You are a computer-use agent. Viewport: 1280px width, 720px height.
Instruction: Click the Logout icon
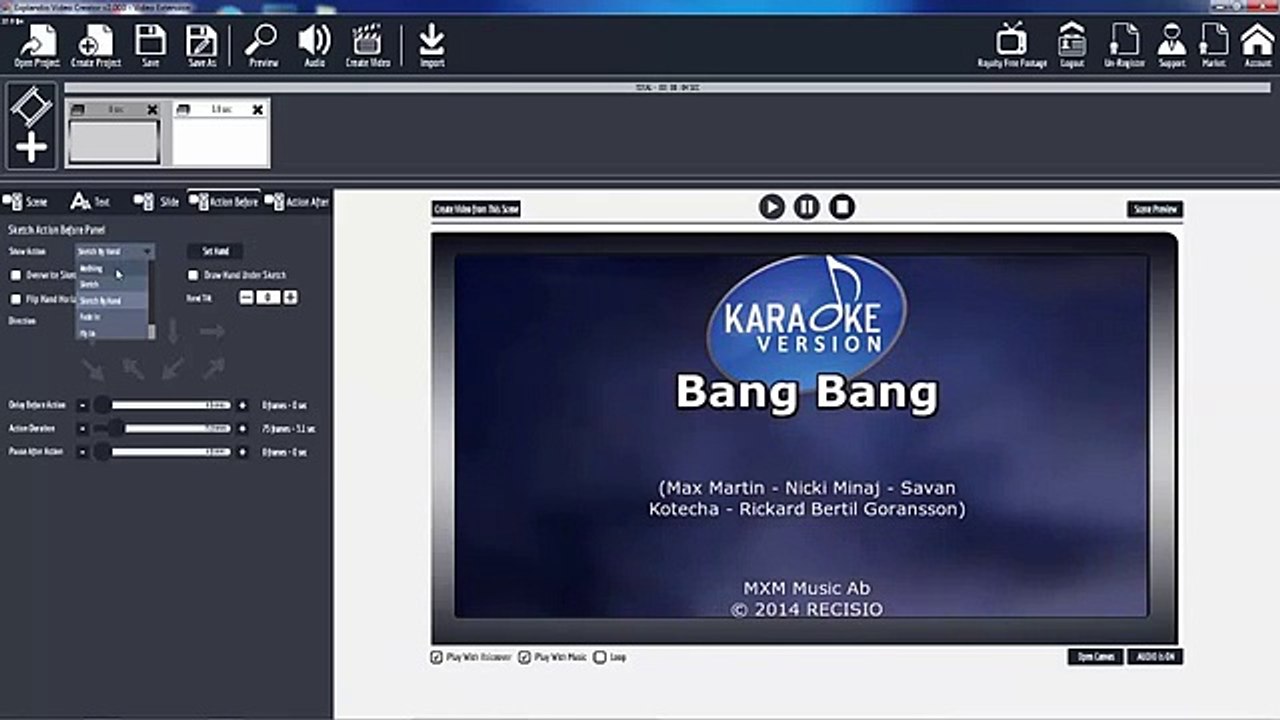tap(1072, 46)
